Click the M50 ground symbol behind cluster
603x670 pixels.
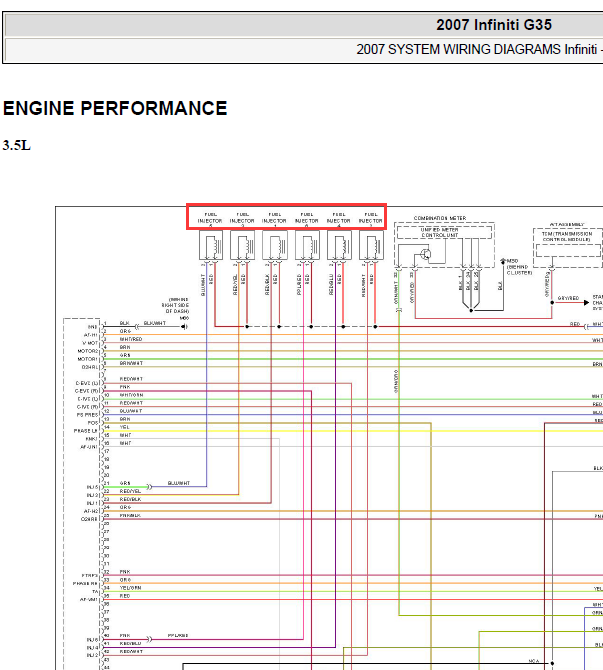(503, 261)
